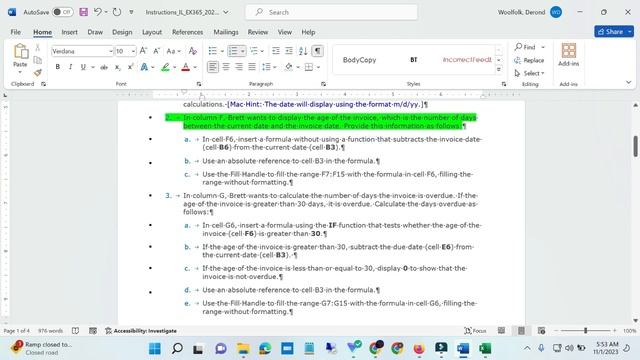Undo the last action
The image size is (640, 360).
97,12
